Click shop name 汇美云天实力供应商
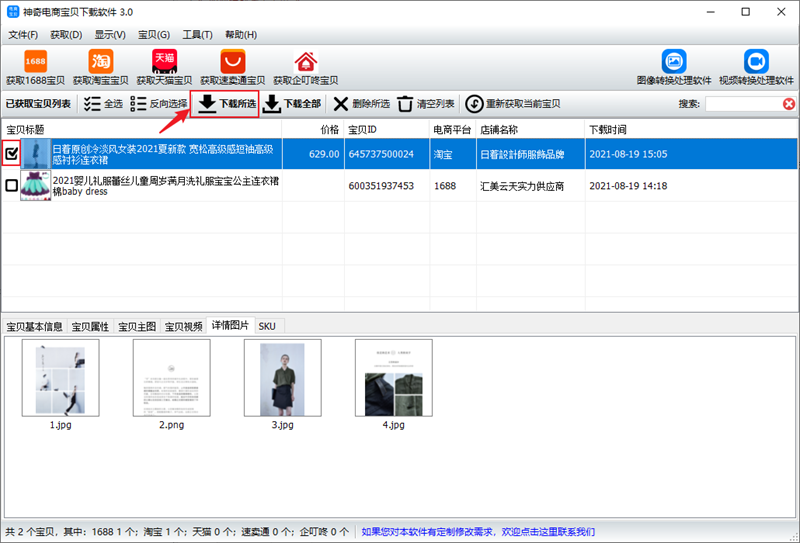This screenshot has height=543, width=800. 522,186
